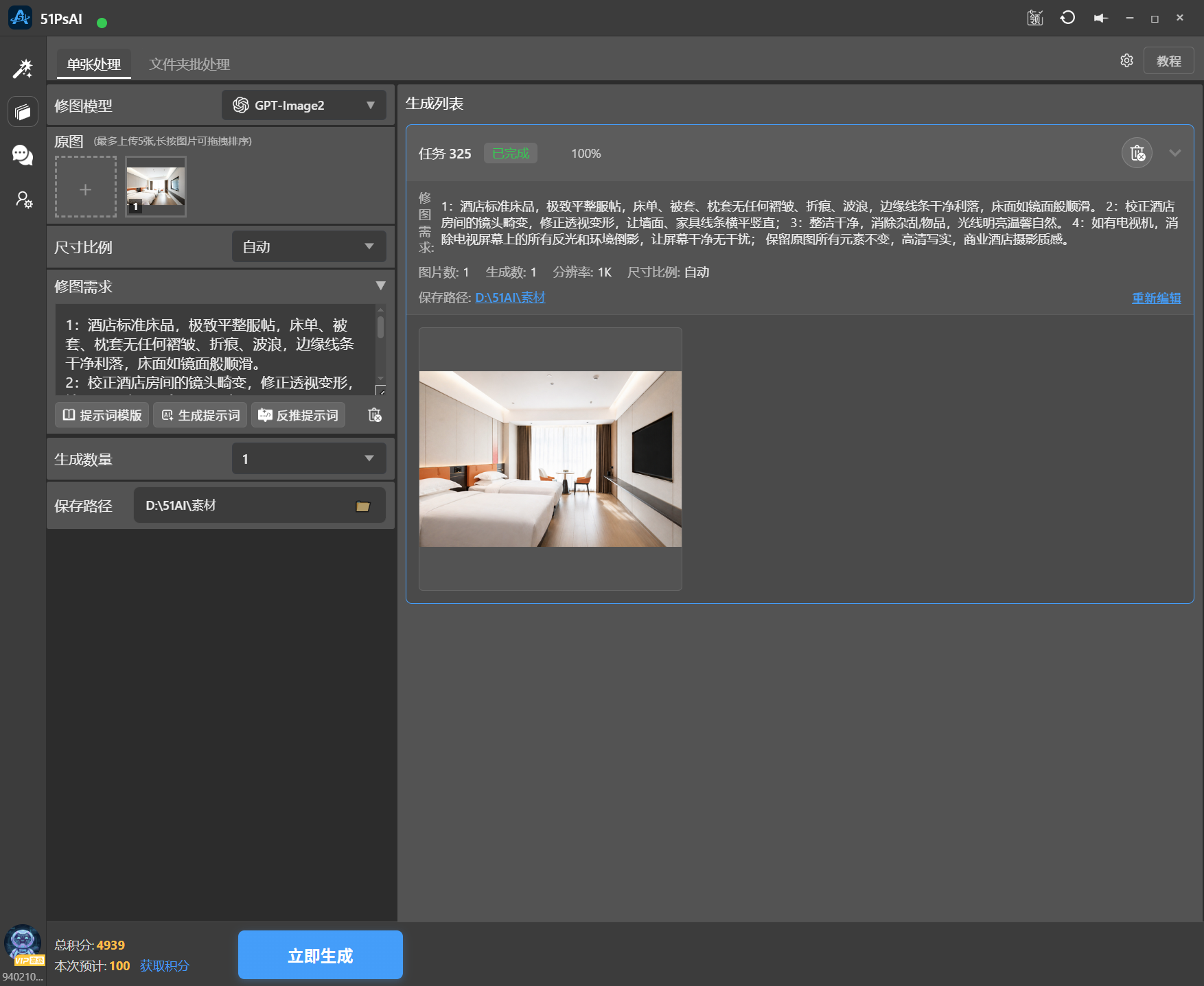Image resolution: width=1204 pixels, height=986 pixels.
Task: Click the 生成列表 heading
Action: (x=435, y=104)
